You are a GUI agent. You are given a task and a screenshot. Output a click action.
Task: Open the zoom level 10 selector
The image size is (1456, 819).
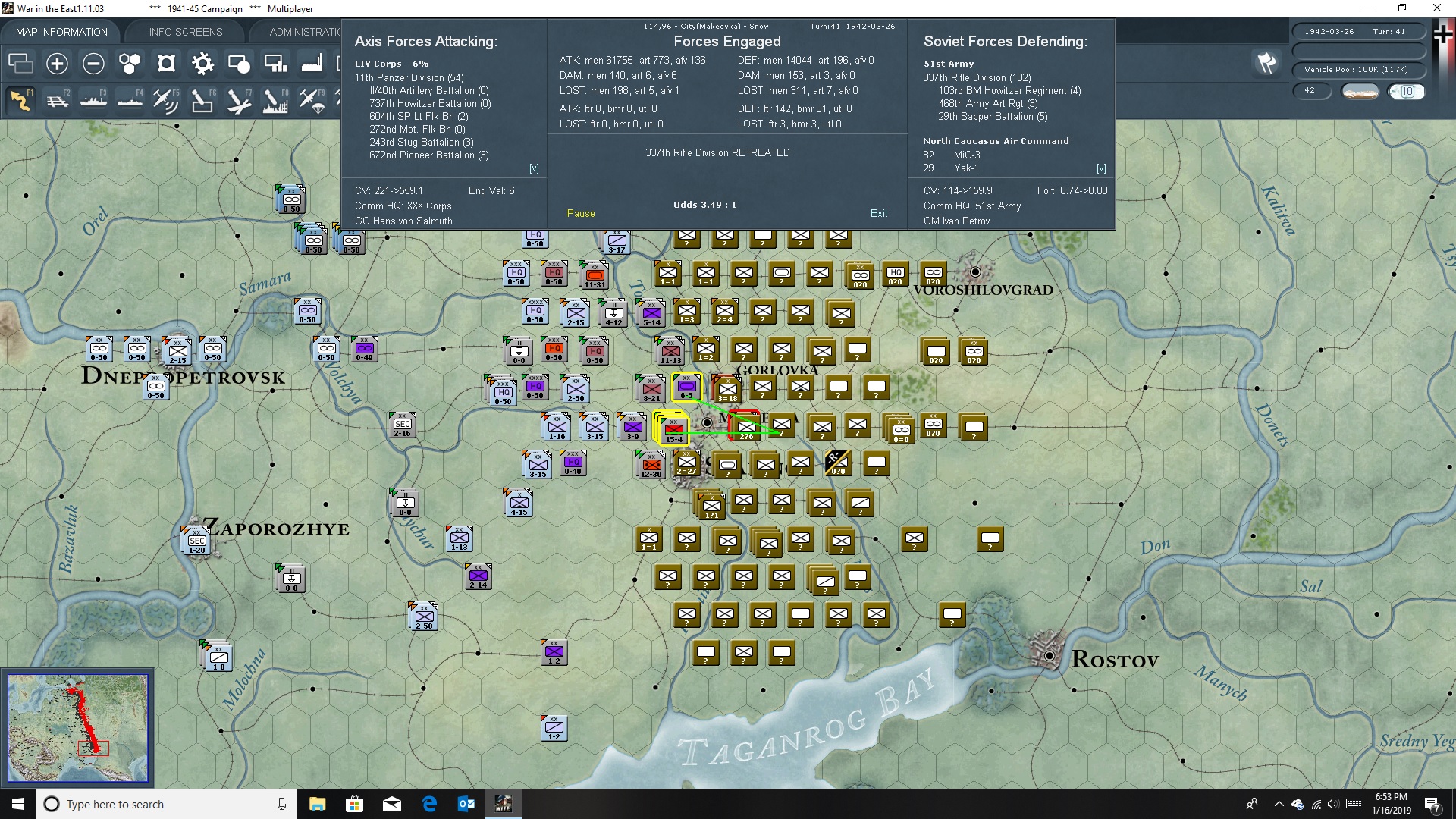point(1407,91)
